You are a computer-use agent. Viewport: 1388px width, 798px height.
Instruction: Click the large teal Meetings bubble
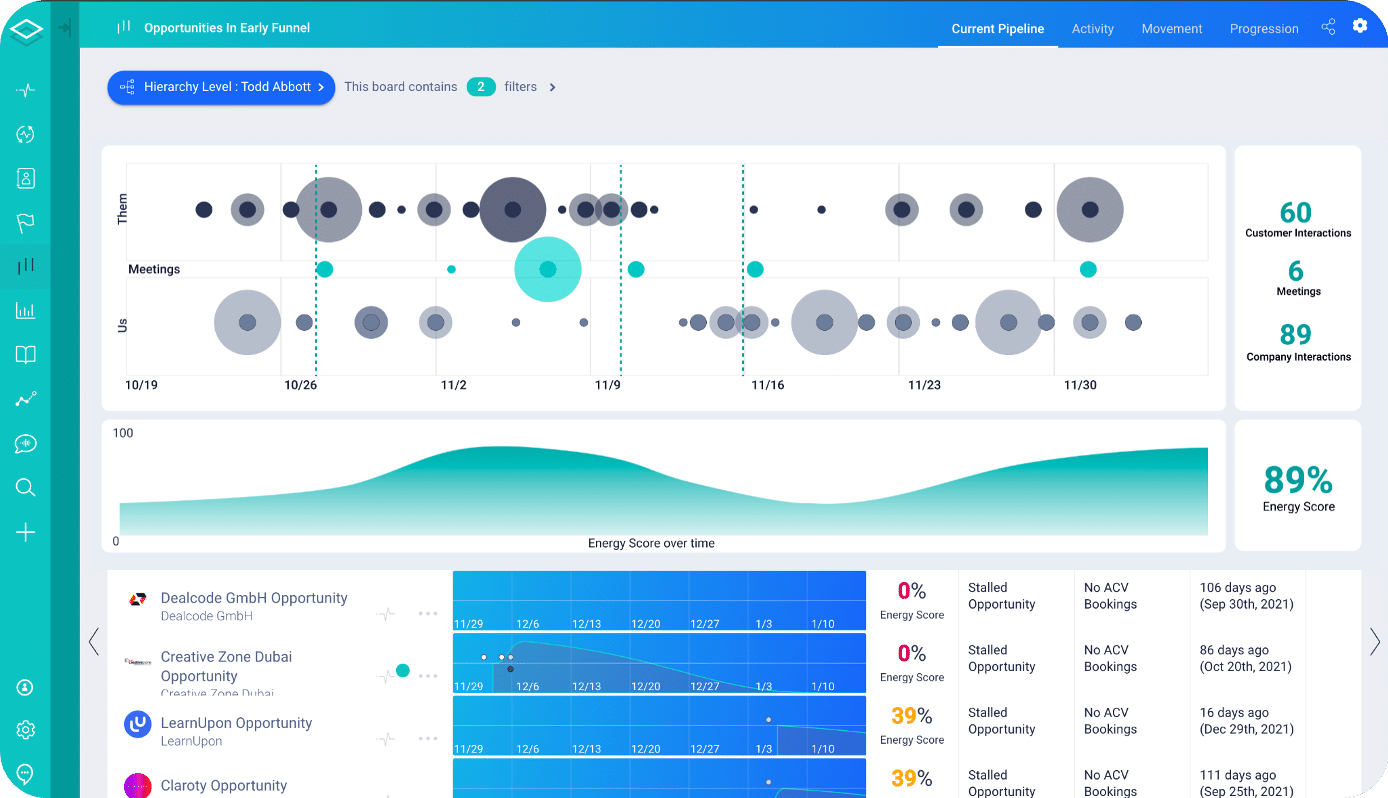(x=547, y=269)
